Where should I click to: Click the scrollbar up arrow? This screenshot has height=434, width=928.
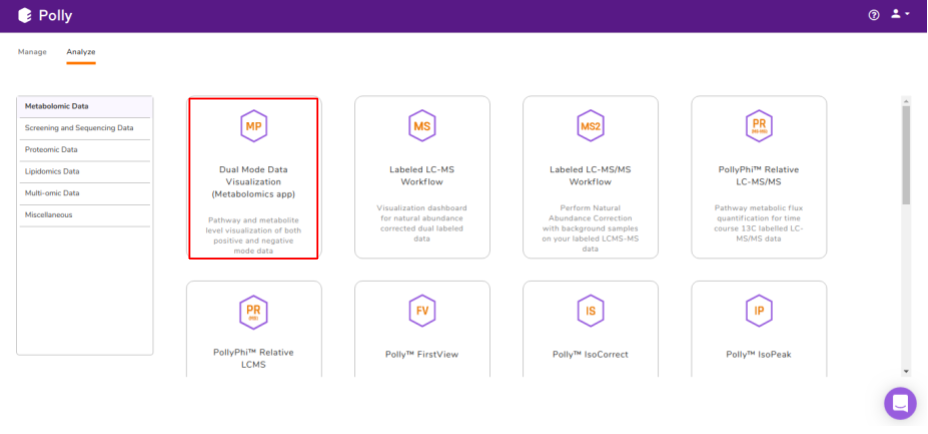tap(906, 101)
